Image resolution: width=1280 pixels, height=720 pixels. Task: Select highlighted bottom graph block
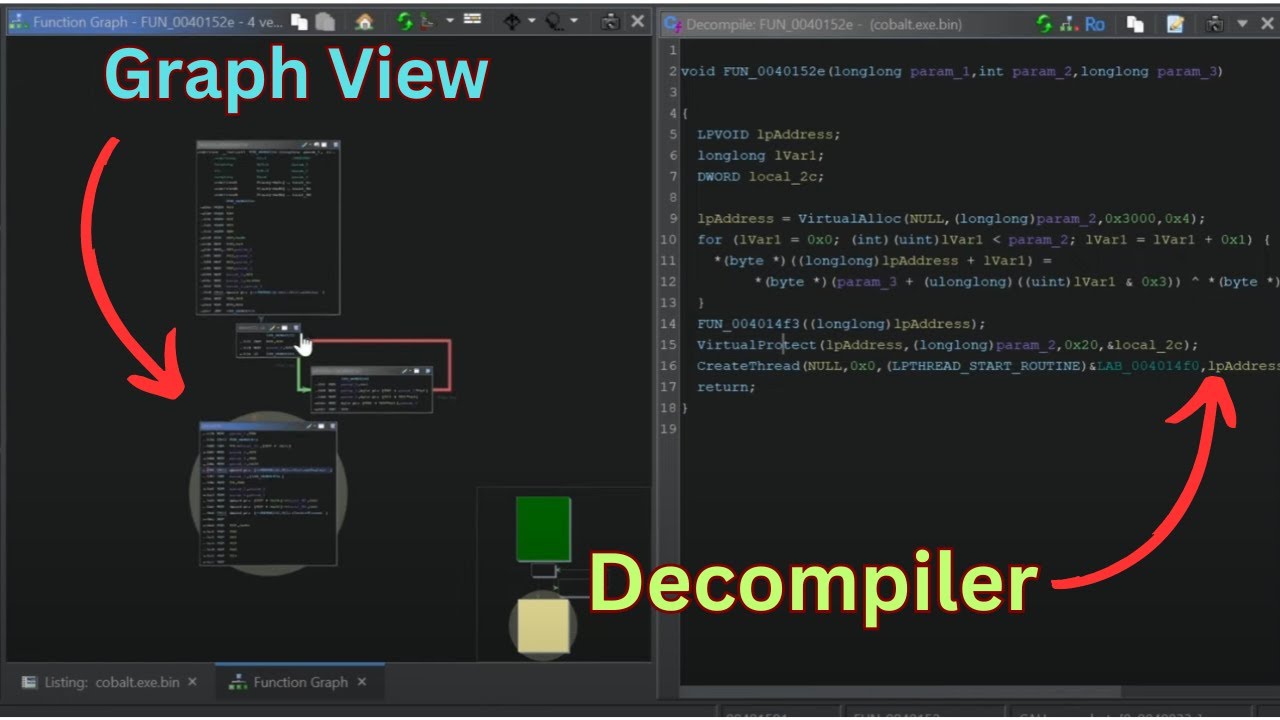pyautogui.click(x=268, y=494)
